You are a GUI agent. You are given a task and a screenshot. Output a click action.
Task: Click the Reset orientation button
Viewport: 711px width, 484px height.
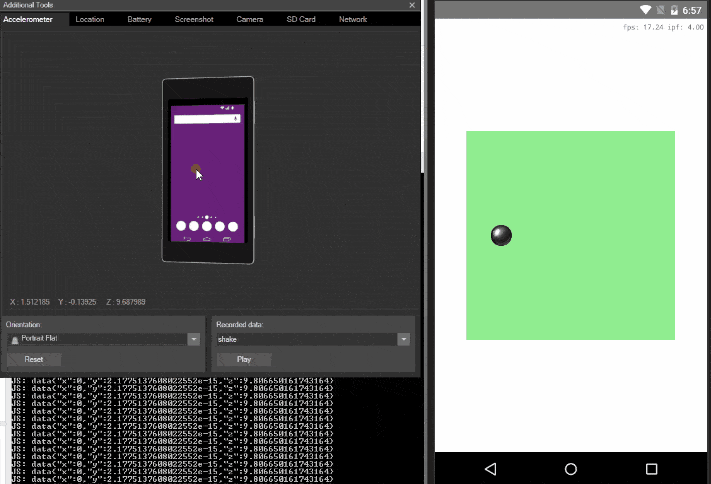pos(34,359)
